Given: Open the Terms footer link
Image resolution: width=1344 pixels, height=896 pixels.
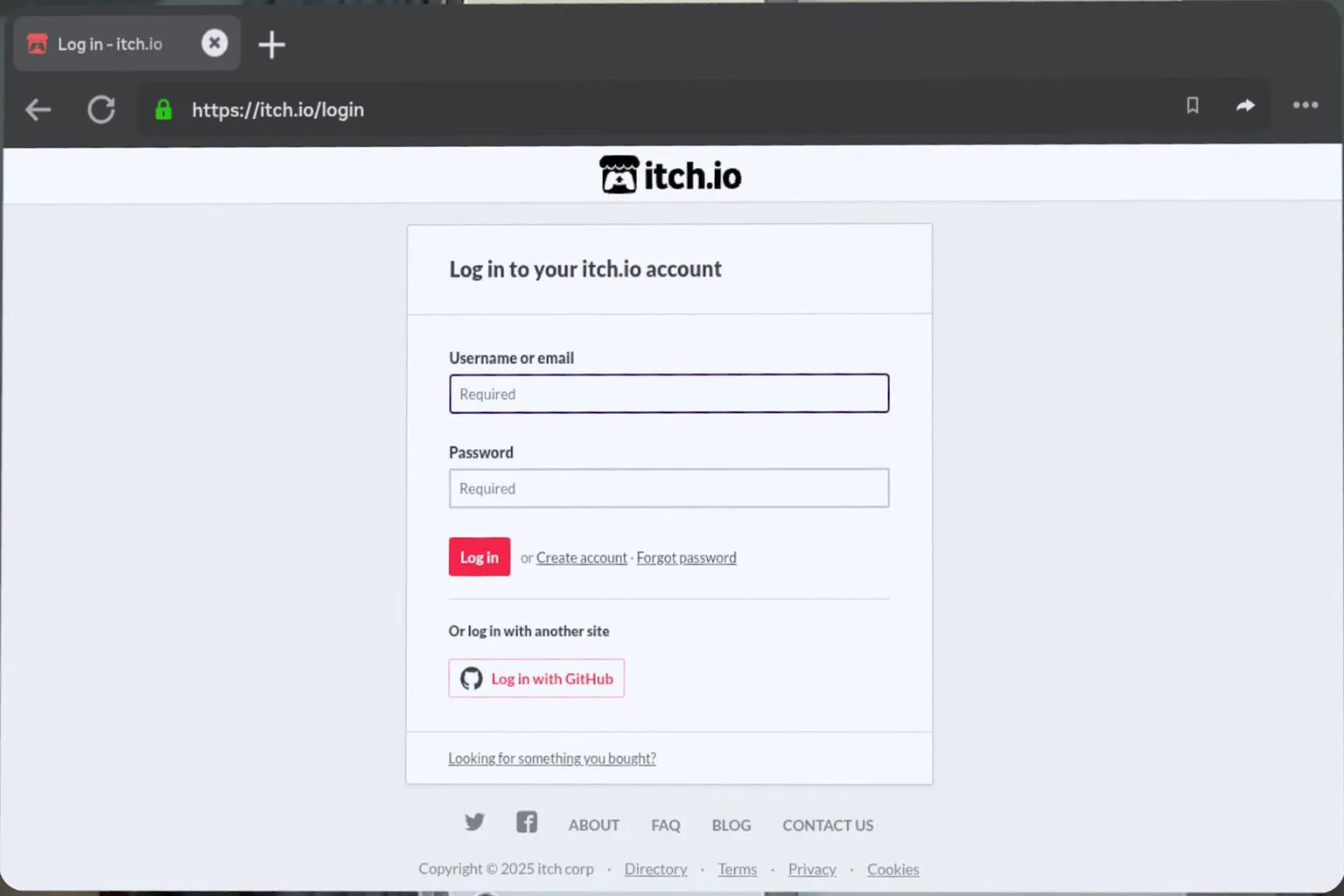Looking at the screenshot, I should [738, 869].
